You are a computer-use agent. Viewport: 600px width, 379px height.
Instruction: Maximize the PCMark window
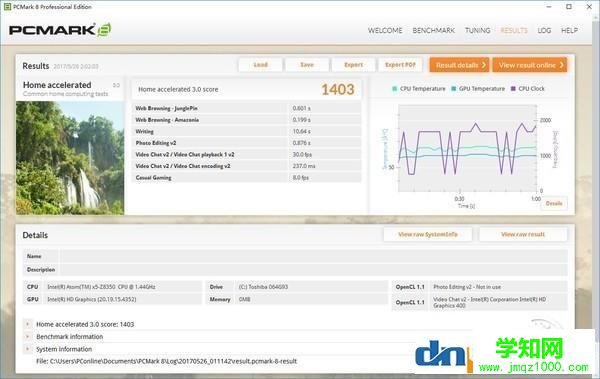[x=569, y=7]
